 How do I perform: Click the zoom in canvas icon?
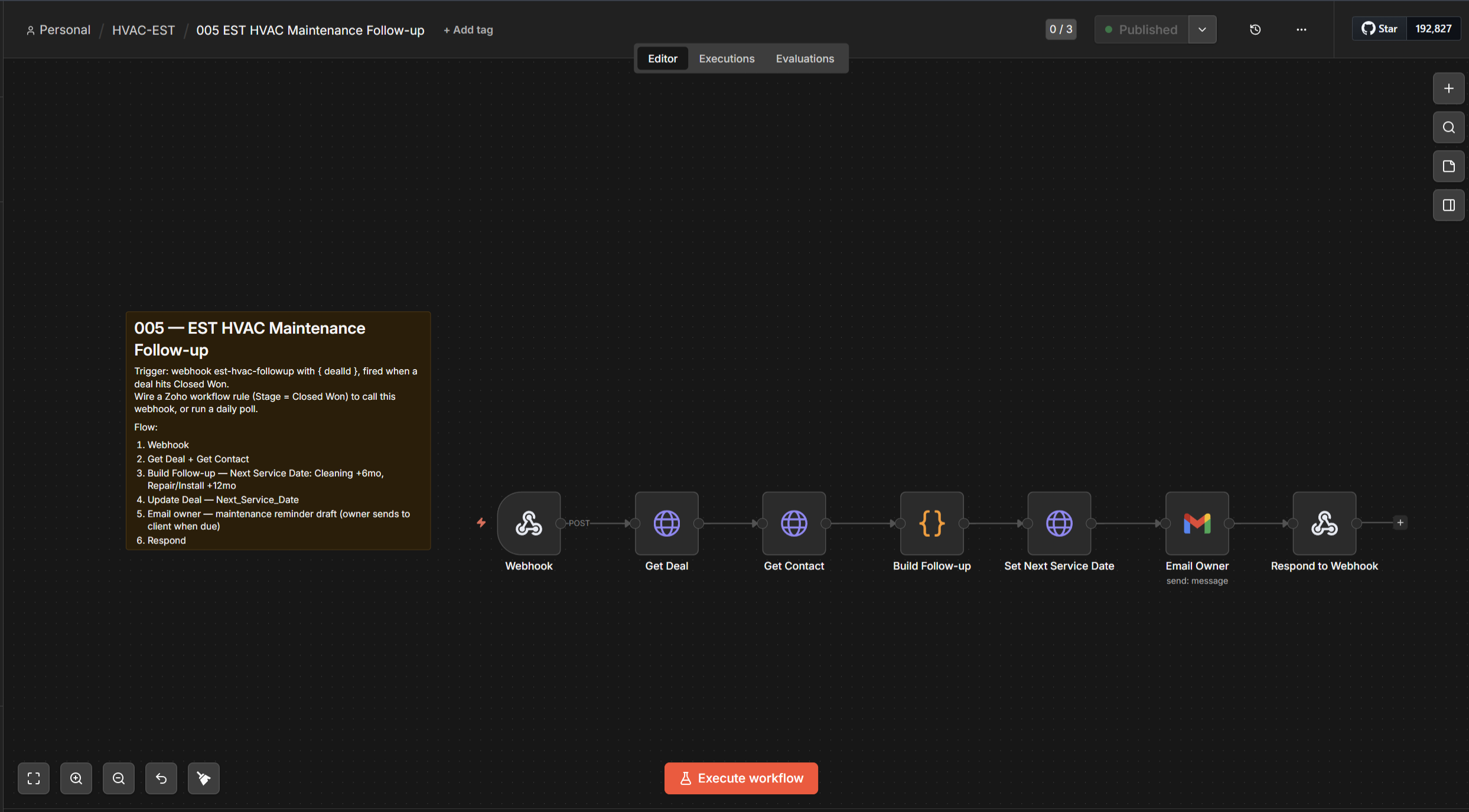point(76,778)
